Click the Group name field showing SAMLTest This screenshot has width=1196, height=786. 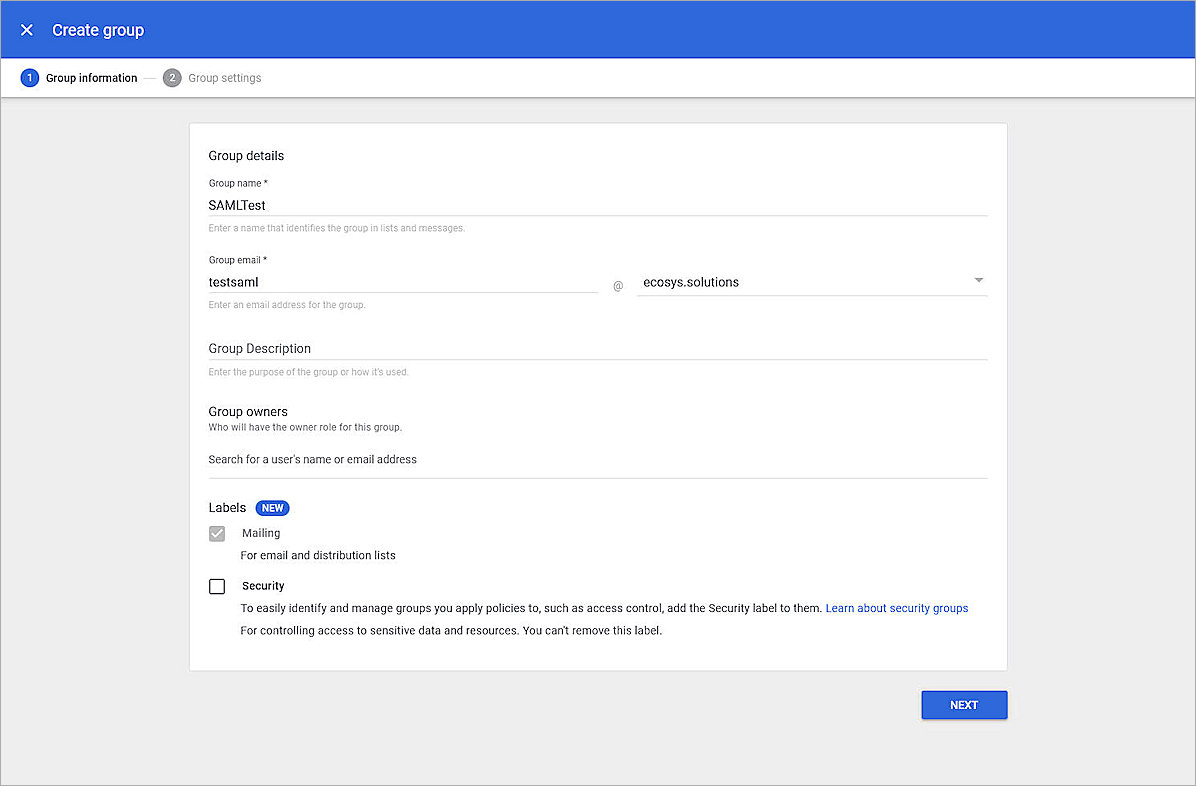click(400, 205)
